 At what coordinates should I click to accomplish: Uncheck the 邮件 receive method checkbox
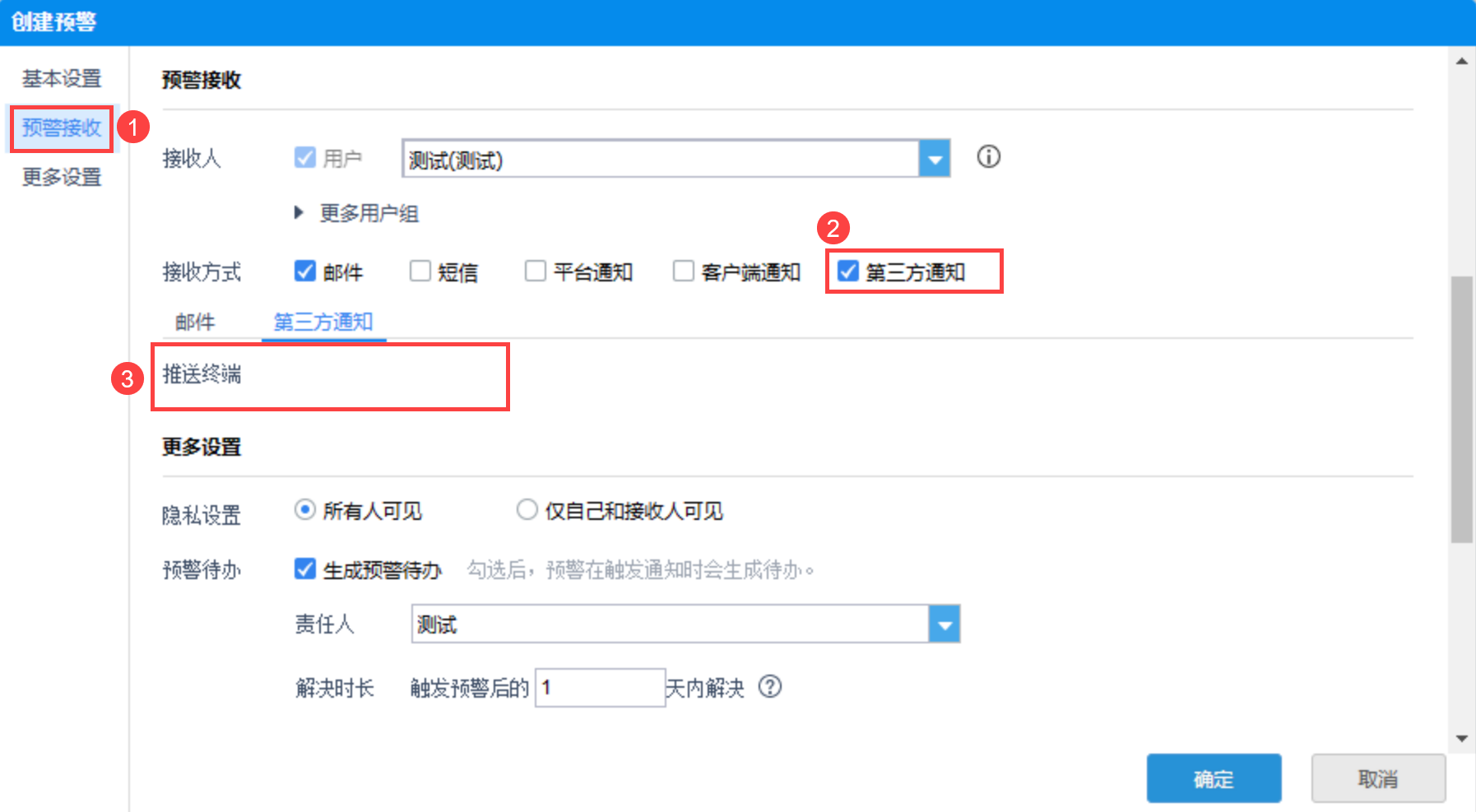[x=305, y=271]
